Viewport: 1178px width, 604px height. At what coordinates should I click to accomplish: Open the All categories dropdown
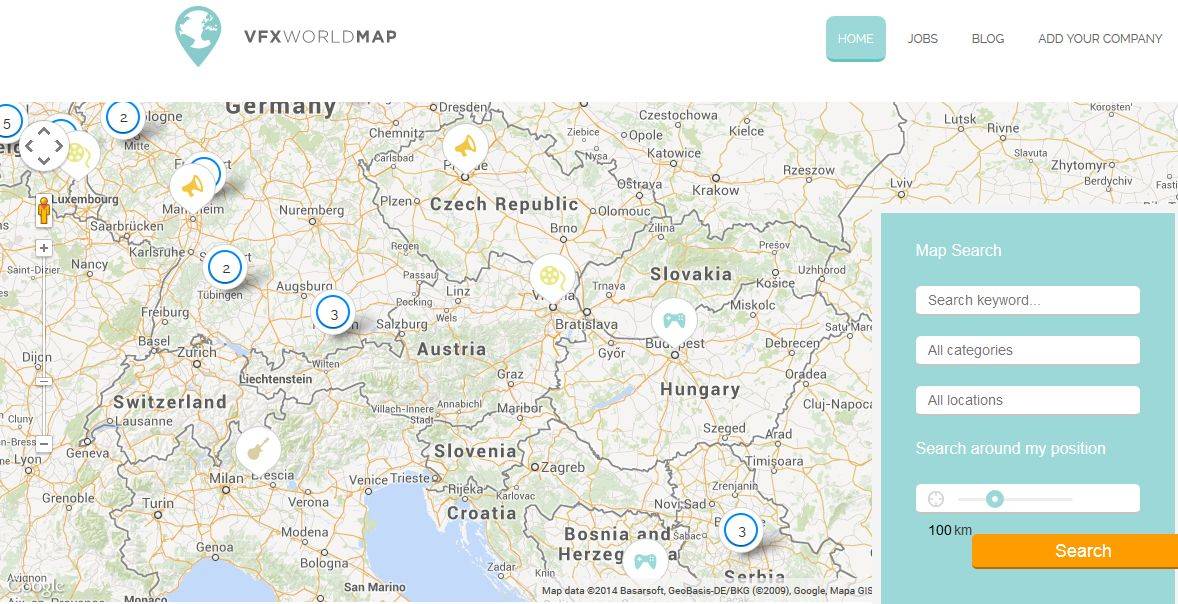(1027, 350)
